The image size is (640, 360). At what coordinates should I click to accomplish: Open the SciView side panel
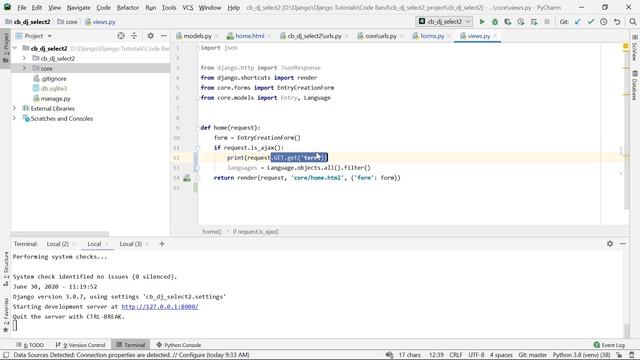pyautogui.click(x=635, y=48)
